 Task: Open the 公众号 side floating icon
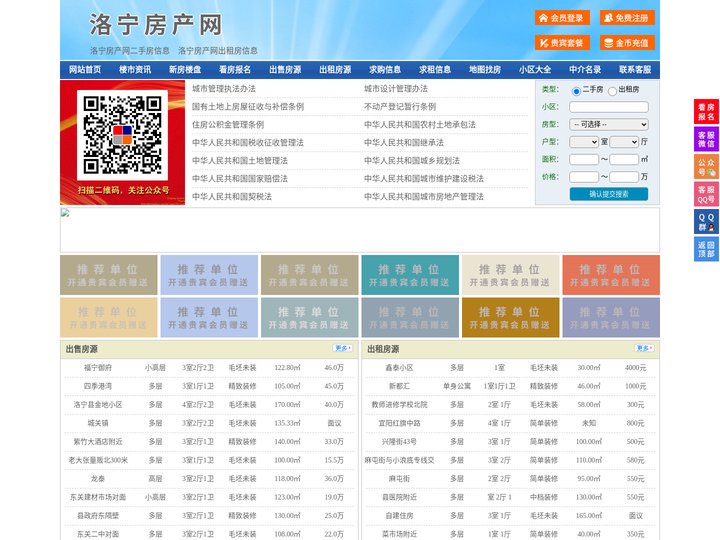(706, 167)
